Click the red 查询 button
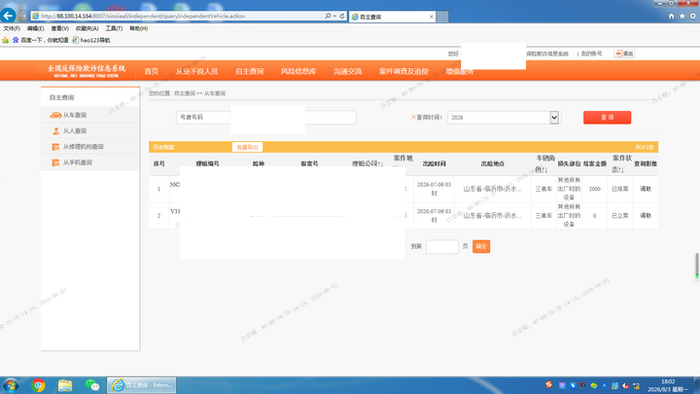 (607, 117)
